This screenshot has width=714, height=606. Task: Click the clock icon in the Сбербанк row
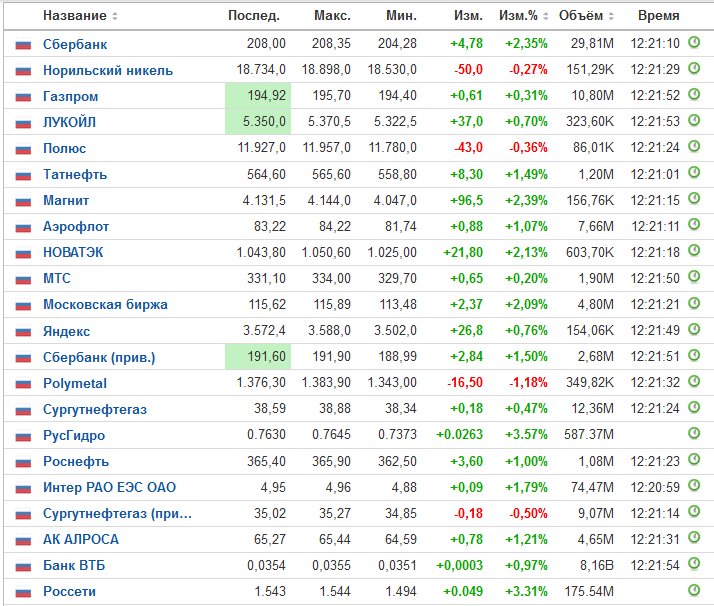(694, 42)
